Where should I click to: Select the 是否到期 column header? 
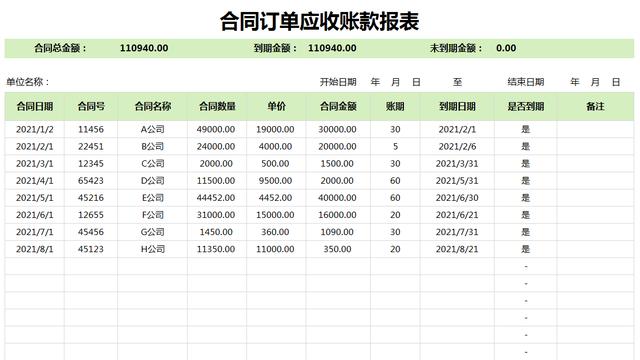[x=526, y=107]
